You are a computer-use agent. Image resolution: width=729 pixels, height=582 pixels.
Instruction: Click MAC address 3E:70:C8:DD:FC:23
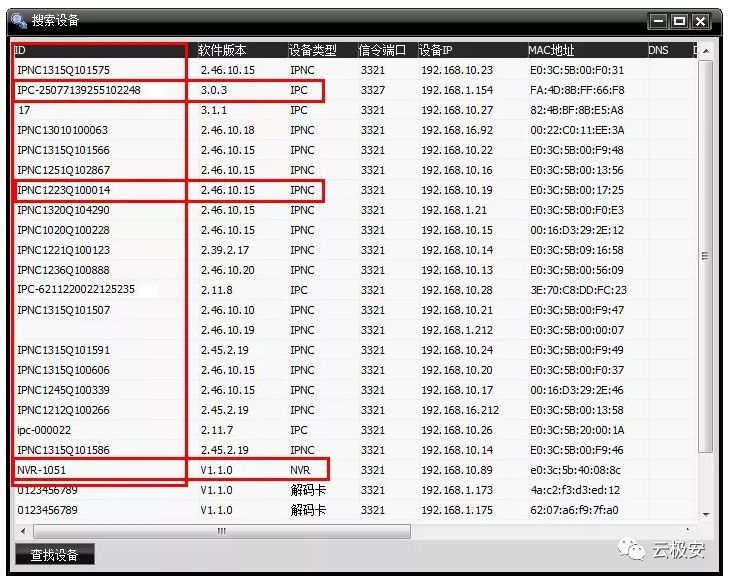[x=579, y=290]
